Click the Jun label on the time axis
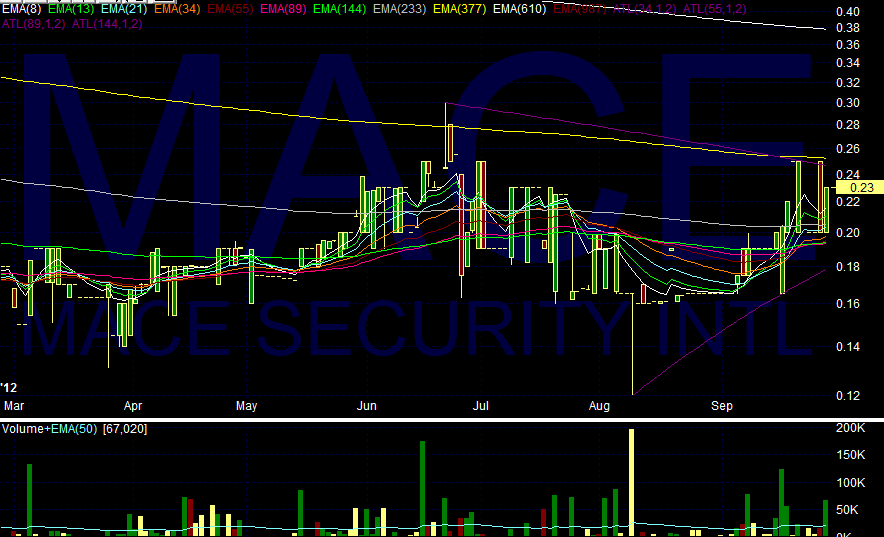This screenshot has width=884, height=537. pos(366,406)
